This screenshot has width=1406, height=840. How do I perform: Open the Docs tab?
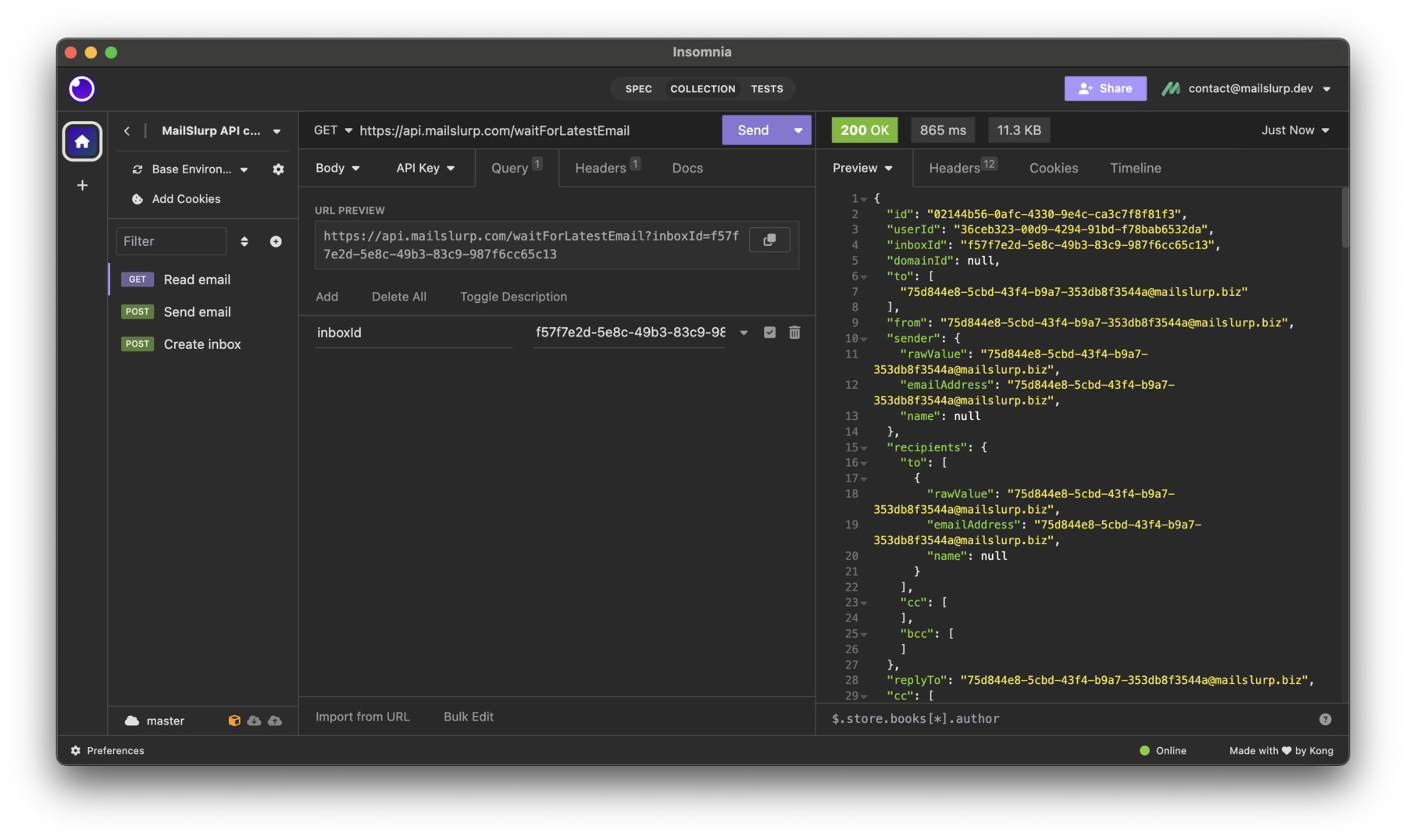[x=687, y=168]
